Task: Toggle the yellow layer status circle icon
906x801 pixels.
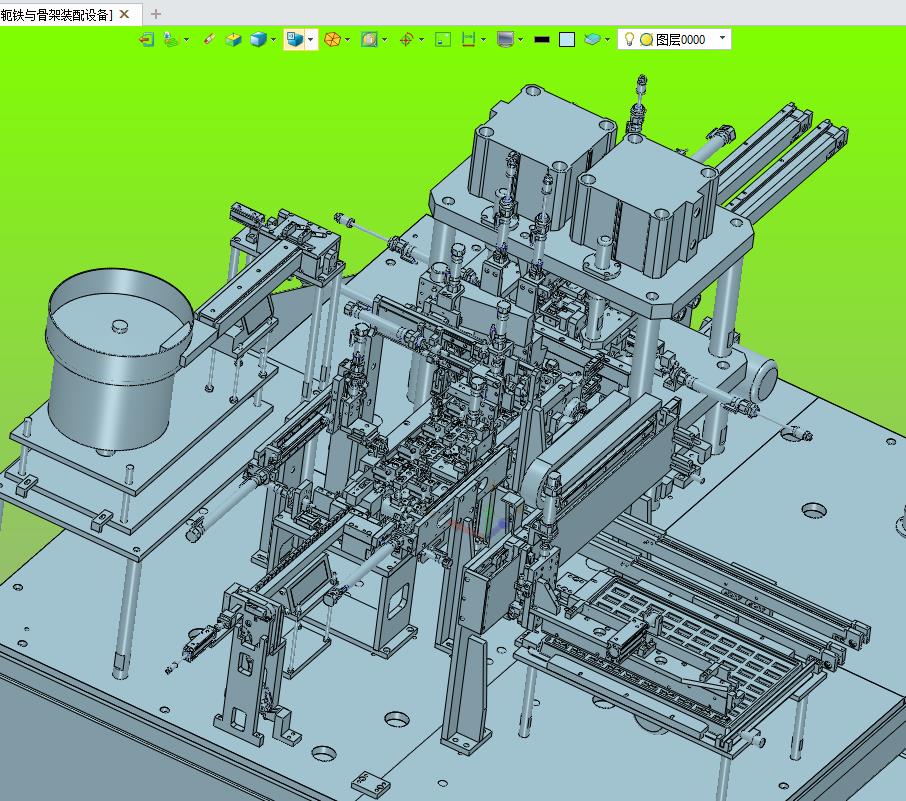Action: tap(647, 39)
